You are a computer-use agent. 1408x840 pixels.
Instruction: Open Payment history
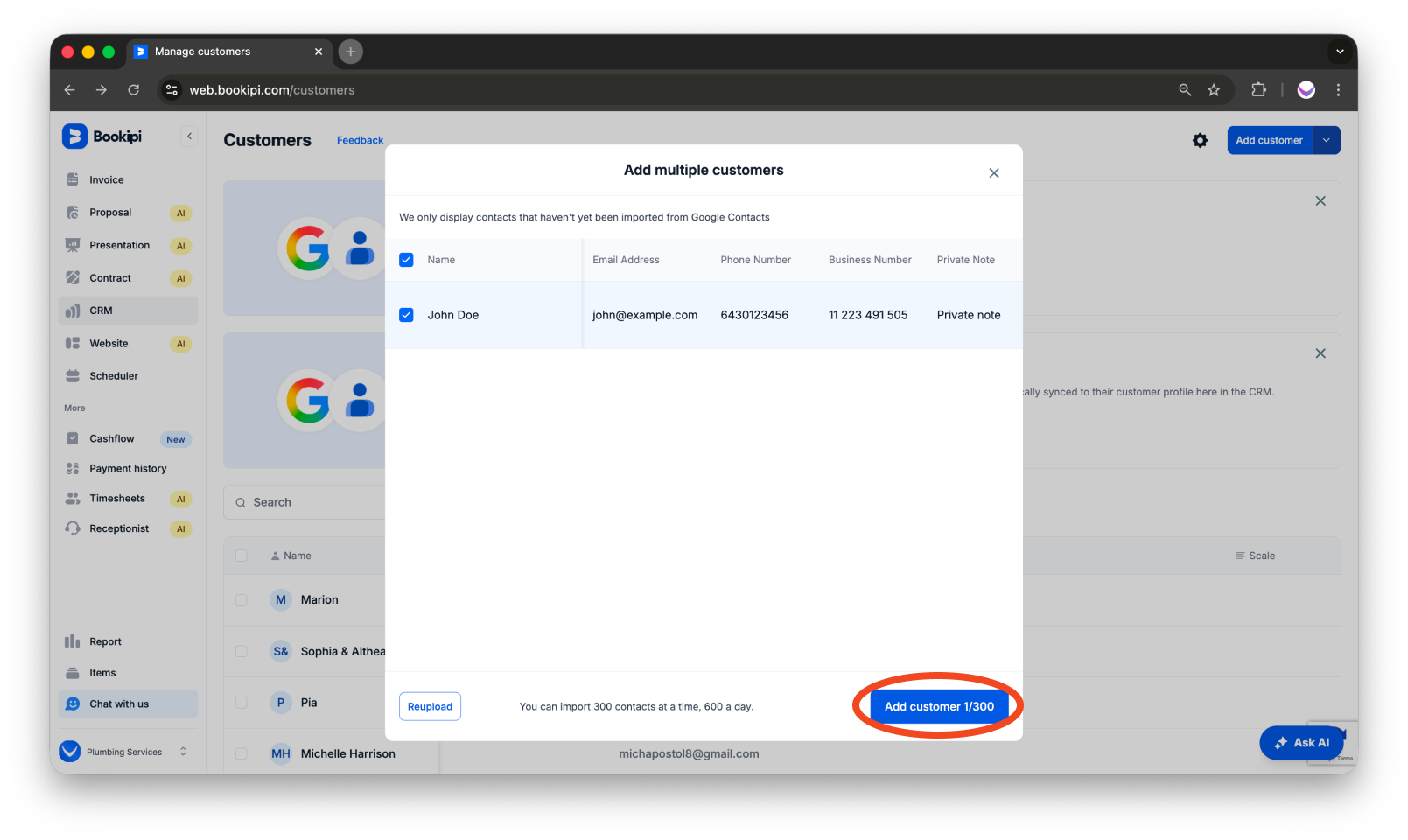(128, 468)
